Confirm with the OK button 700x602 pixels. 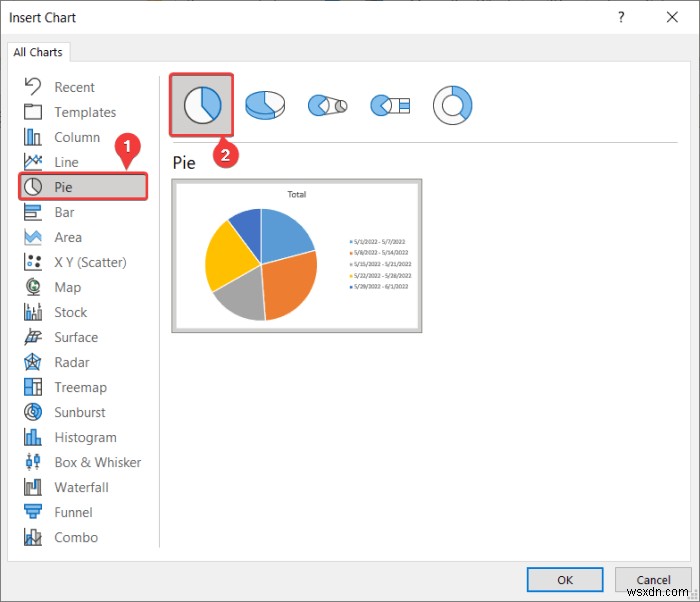tap(565, 580)
